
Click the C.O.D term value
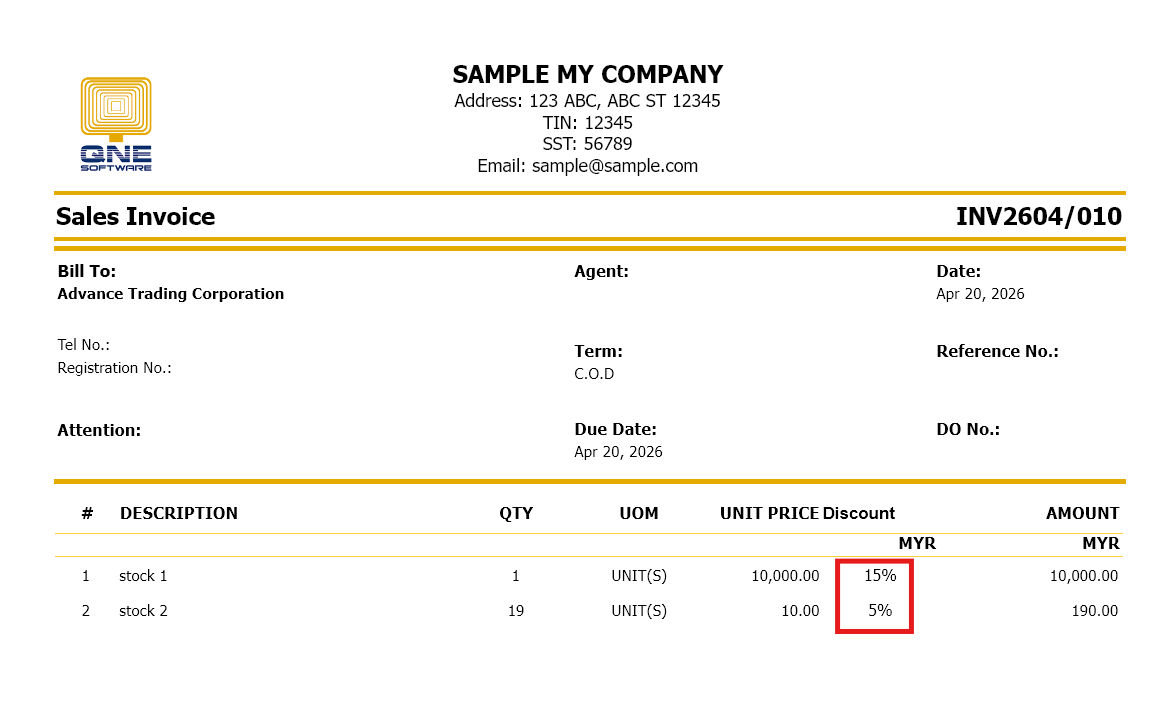[594, 374]
